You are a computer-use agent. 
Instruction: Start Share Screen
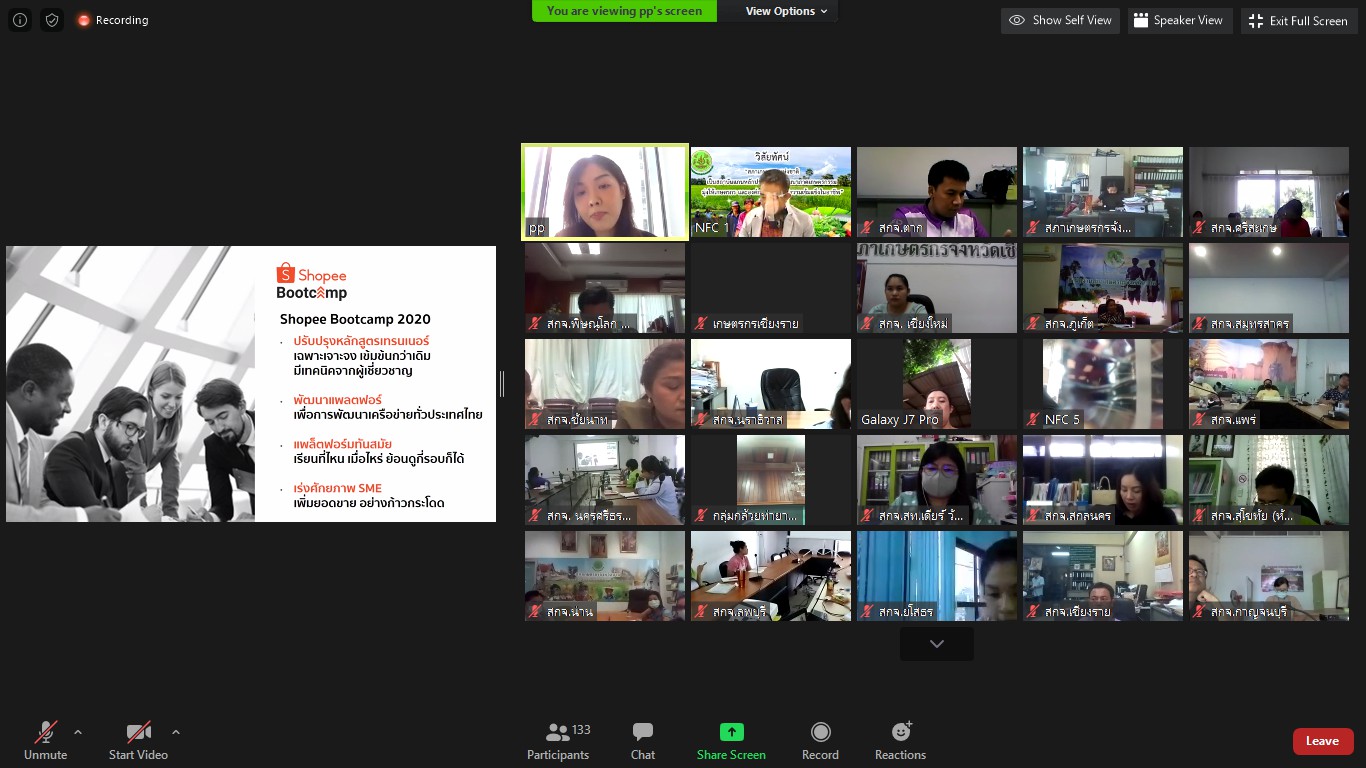pos(731,742)
